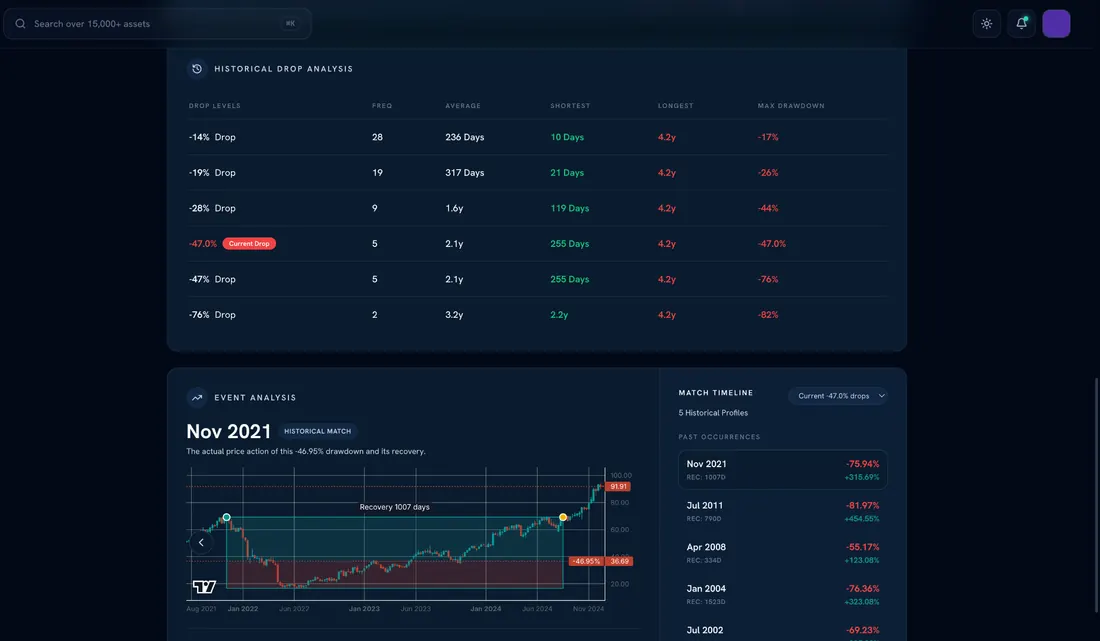The height and width of the screenshot is (641, 1100).
Task: Open notifications bell
Action: [1021, 24]
